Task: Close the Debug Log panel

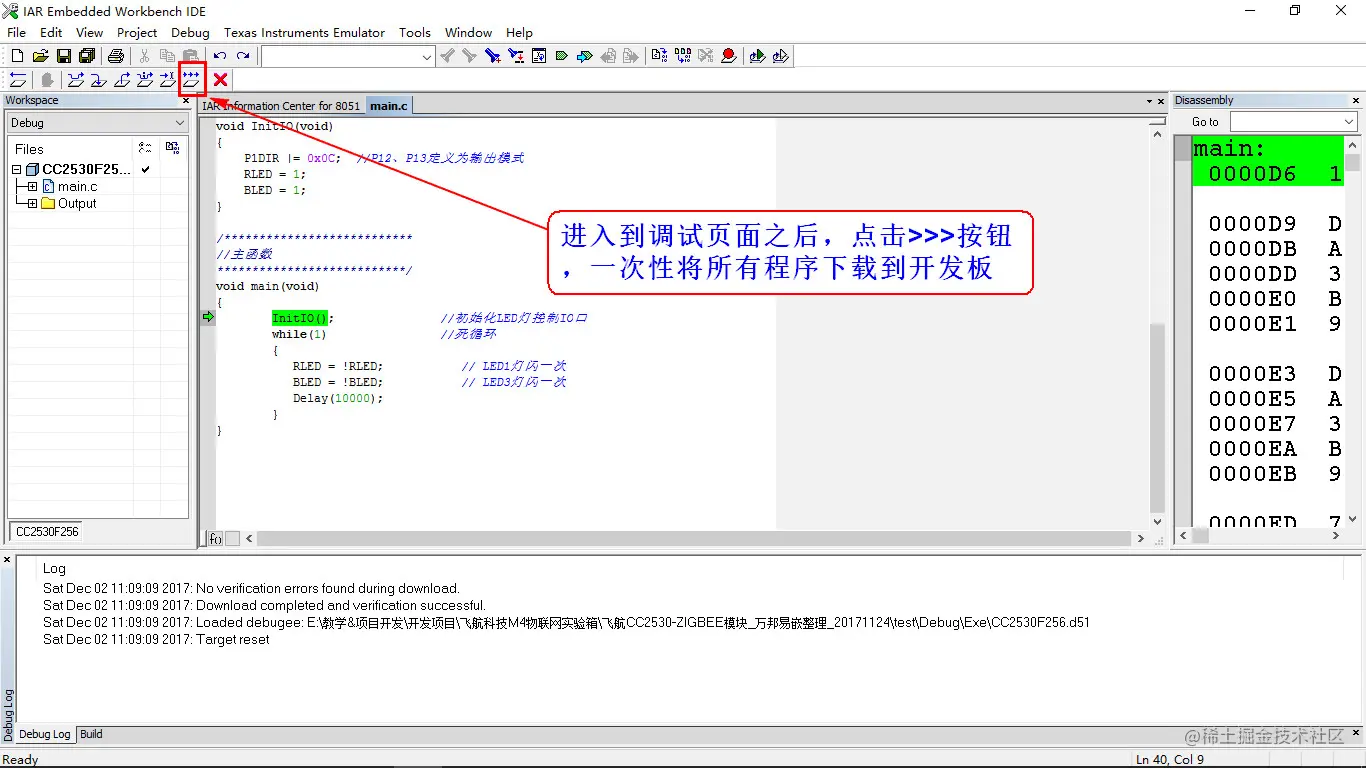Action: coord(7,560)
